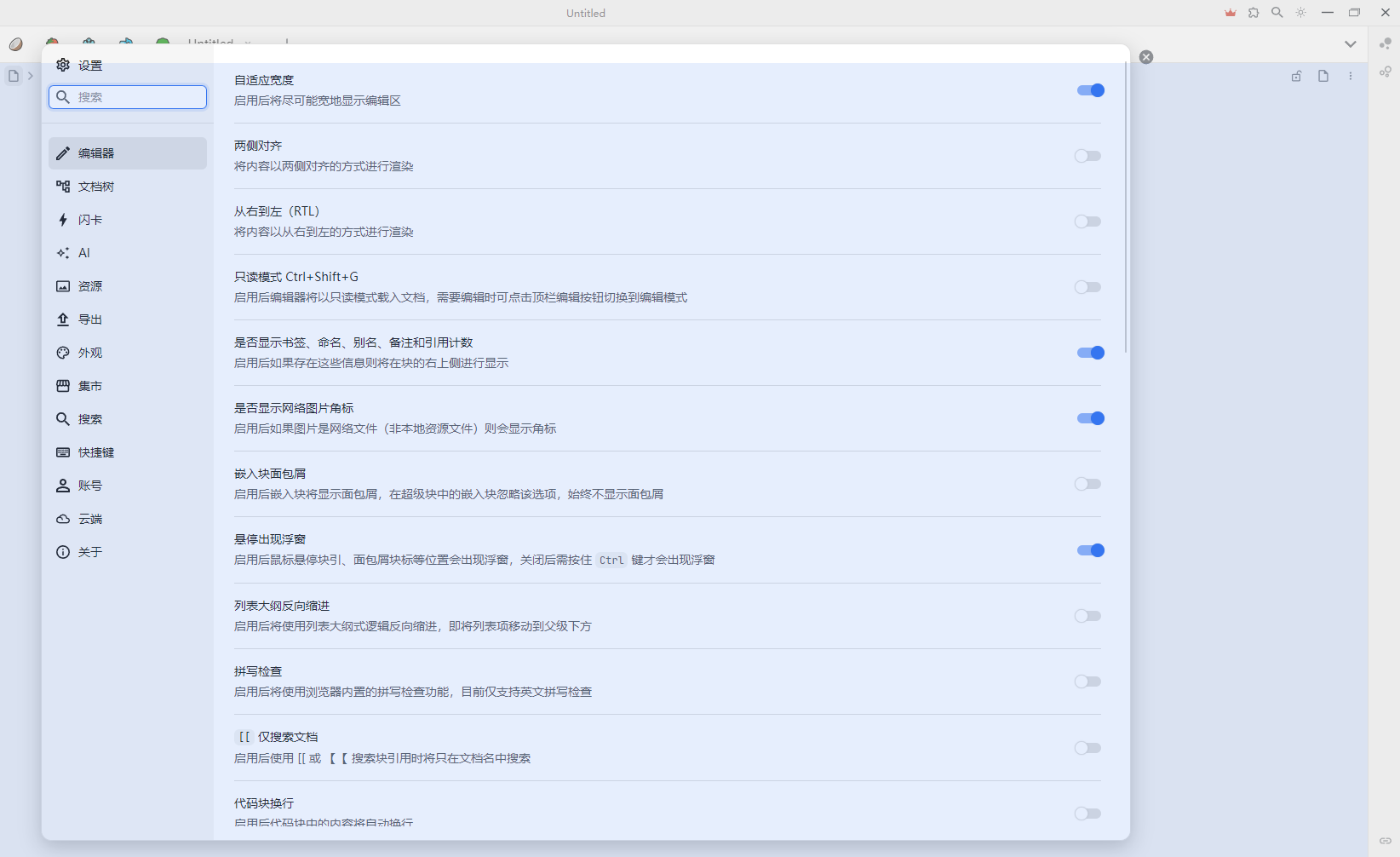
Task: Open the three-dot more menu in editor
Action: click(x=1351, y=76)
